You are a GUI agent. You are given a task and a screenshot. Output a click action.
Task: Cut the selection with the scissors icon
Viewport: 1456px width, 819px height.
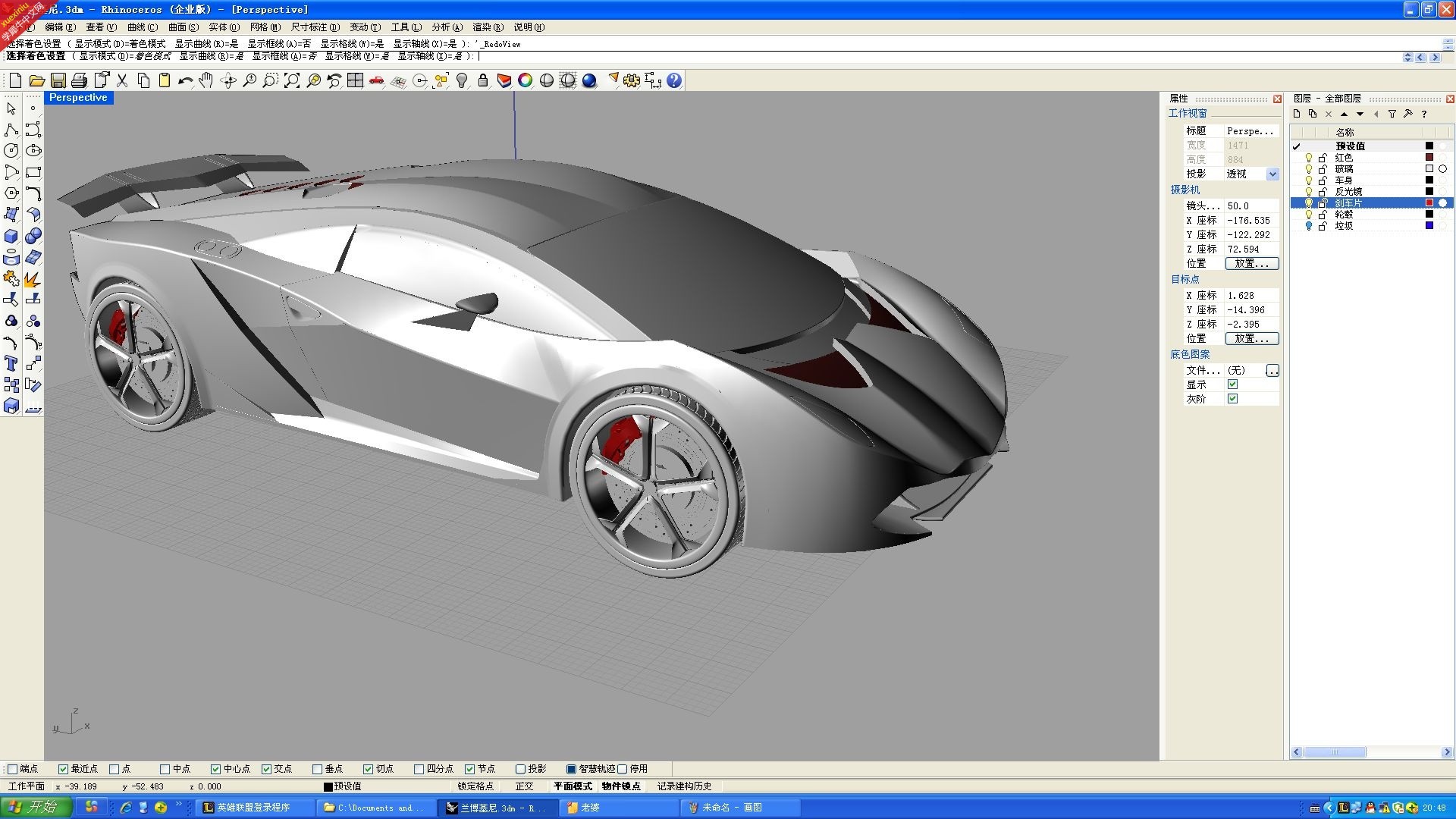pos(122,80)
